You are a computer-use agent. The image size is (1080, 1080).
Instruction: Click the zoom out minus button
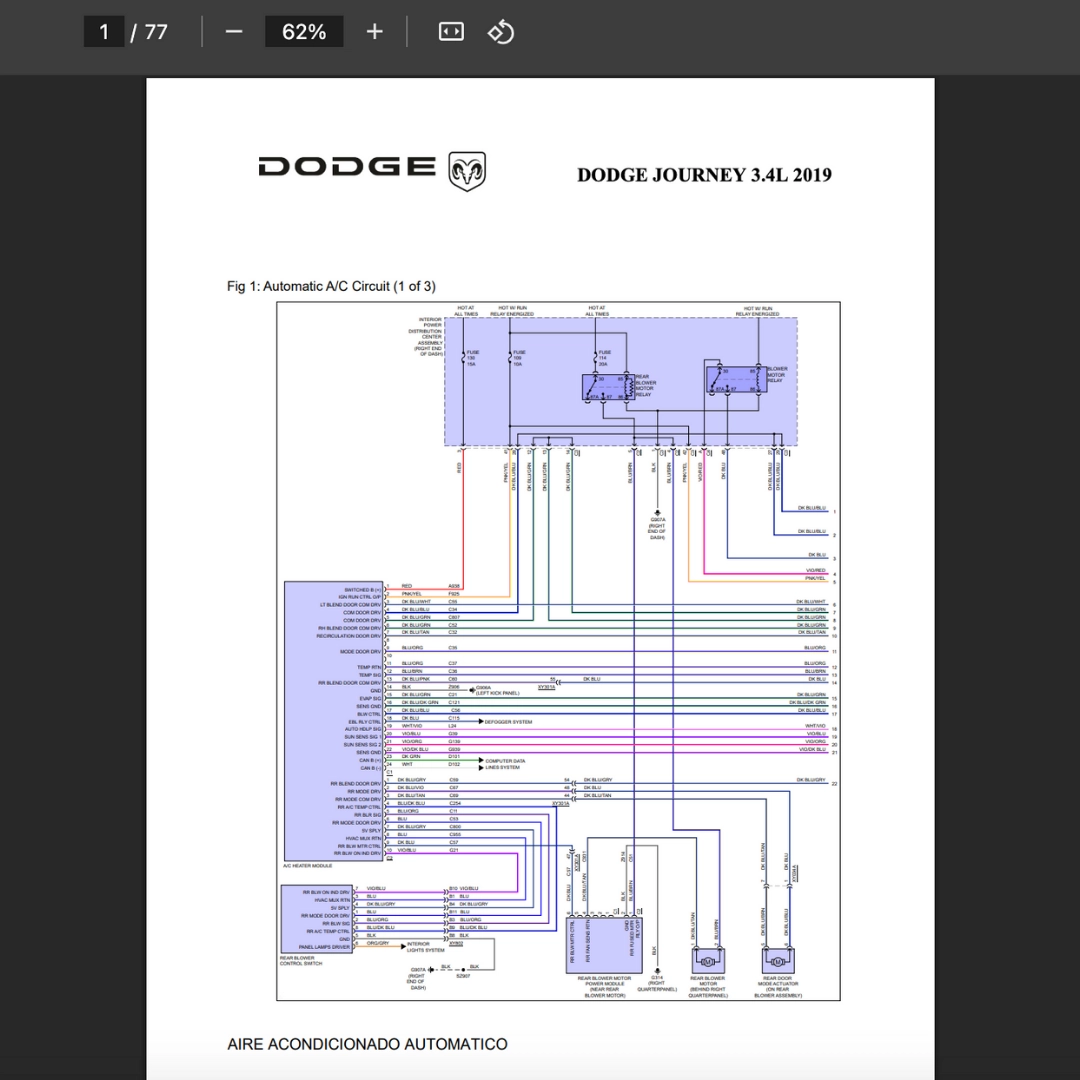point(233,32)
